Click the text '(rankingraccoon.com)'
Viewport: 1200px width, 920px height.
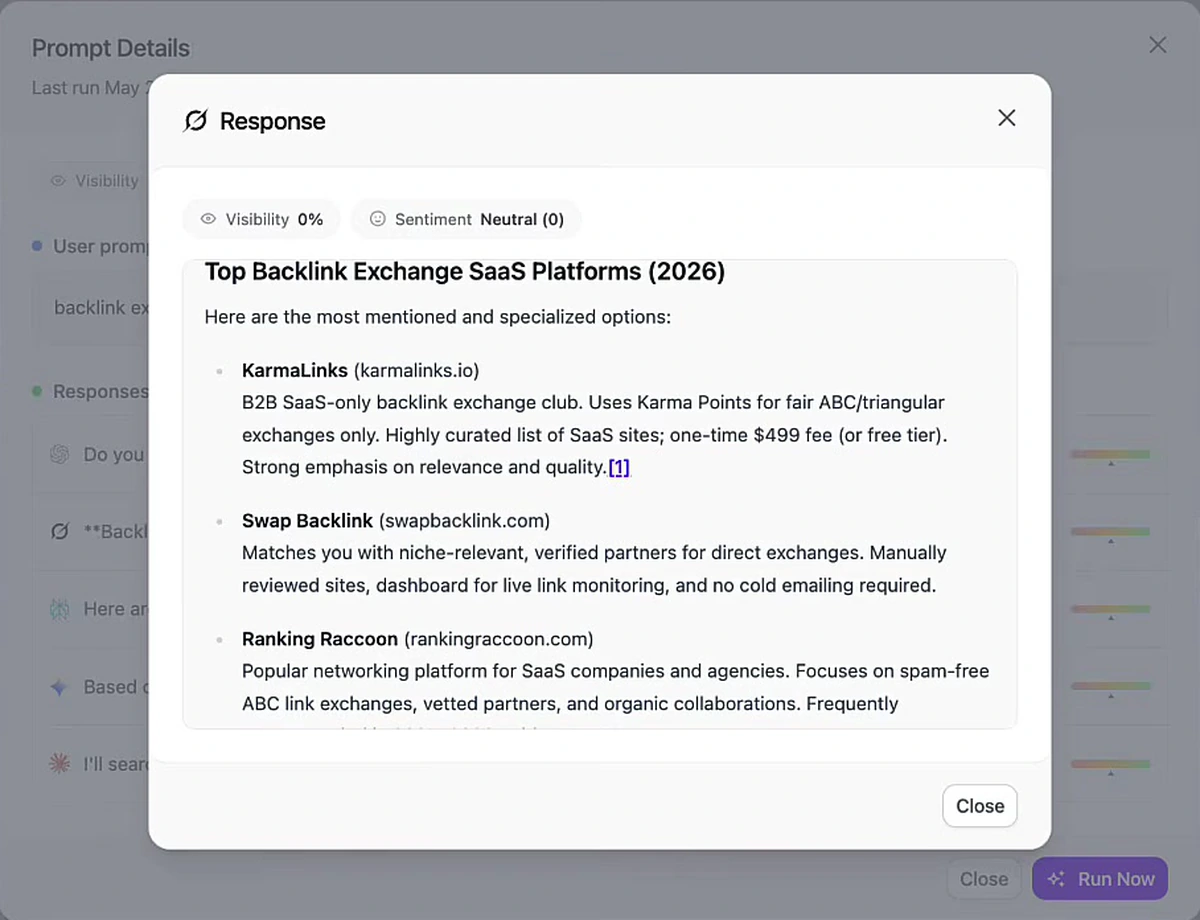(x=498, y=638)
